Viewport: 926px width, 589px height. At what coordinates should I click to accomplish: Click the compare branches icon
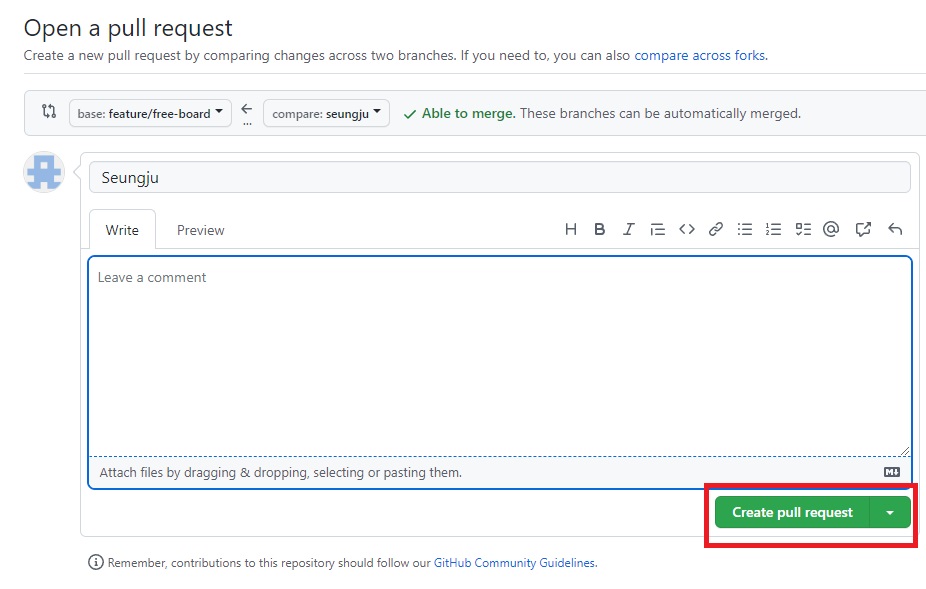pyautogui.click(x=49, y=111)
